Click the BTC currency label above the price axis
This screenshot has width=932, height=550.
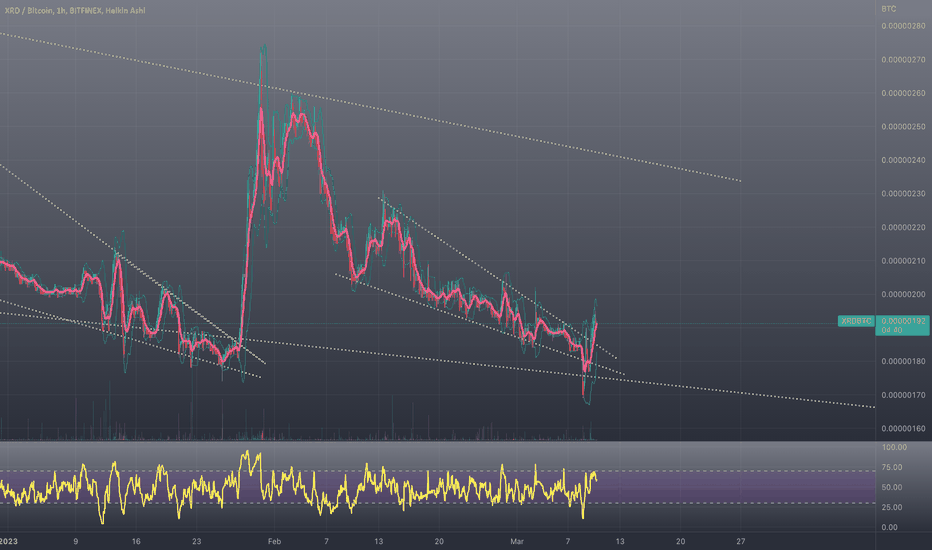[x=889, y=9]
